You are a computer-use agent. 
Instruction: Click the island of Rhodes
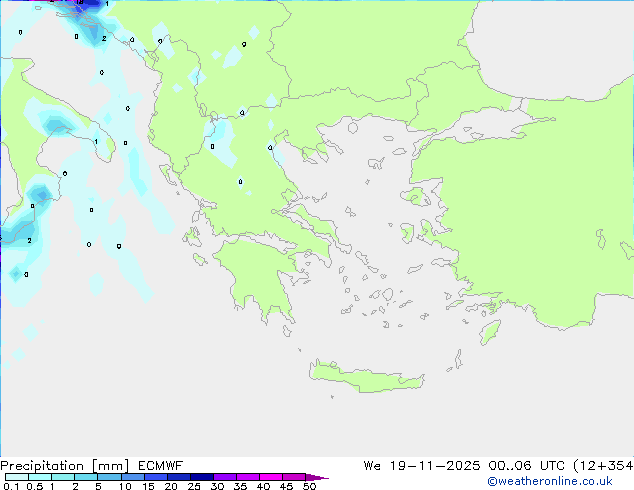click(x=490, y=332)
